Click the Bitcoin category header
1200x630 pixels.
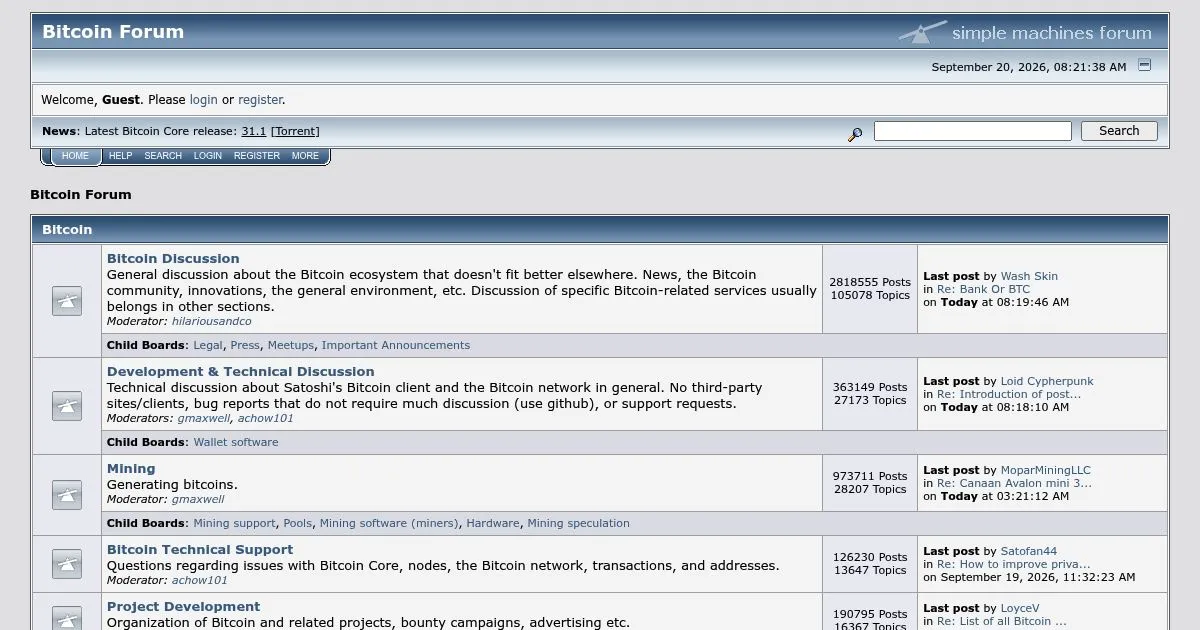(x=67, y=230)
